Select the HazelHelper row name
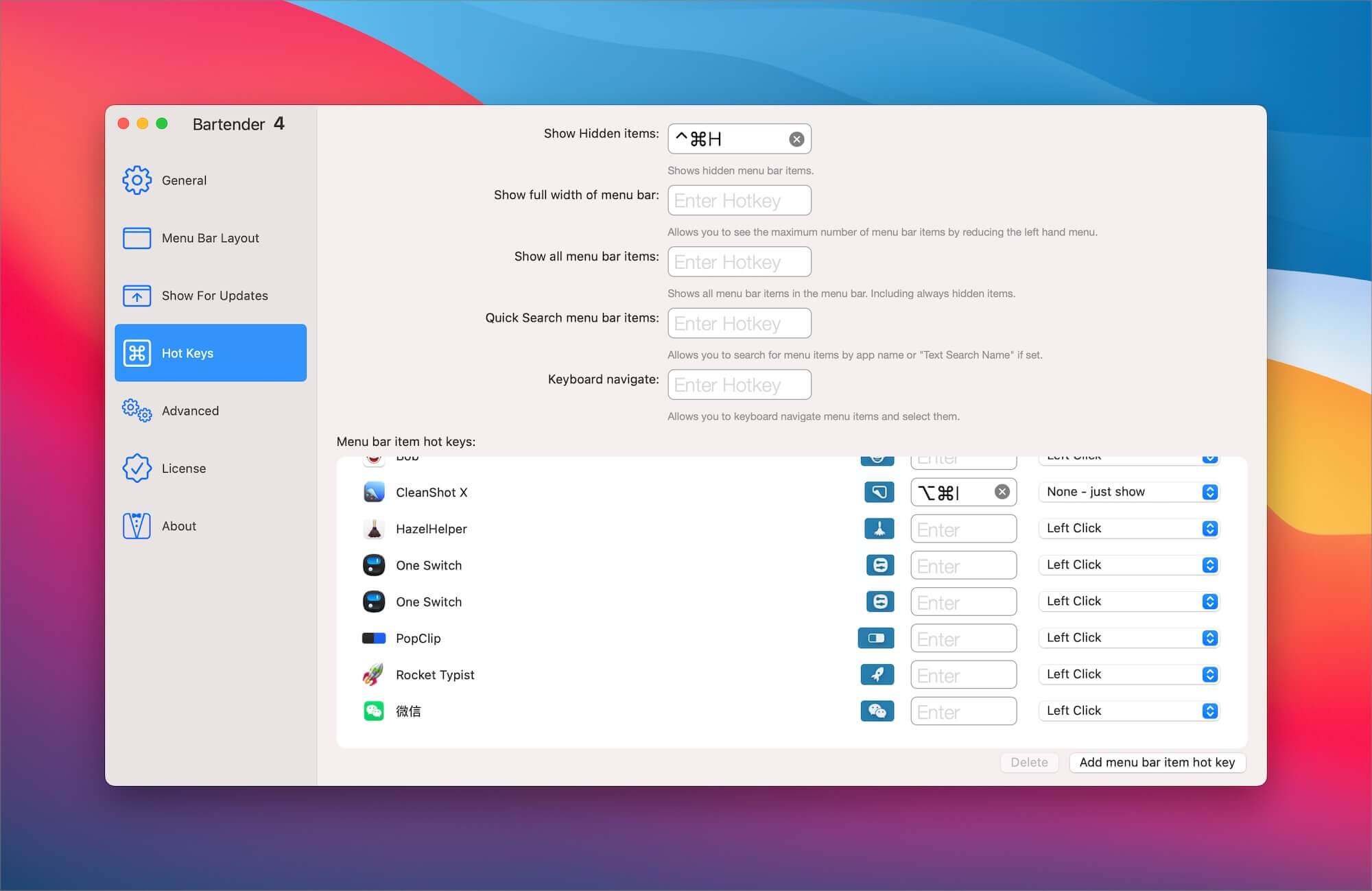 coord(431,529)
